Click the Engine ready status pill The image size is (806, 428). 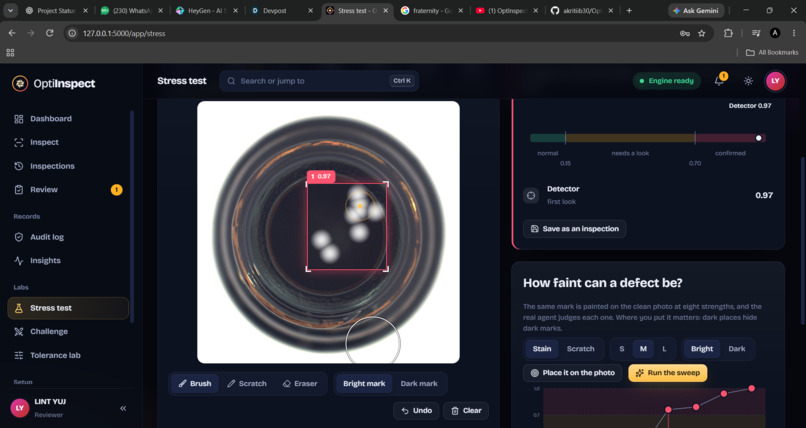tap(666, 81)
